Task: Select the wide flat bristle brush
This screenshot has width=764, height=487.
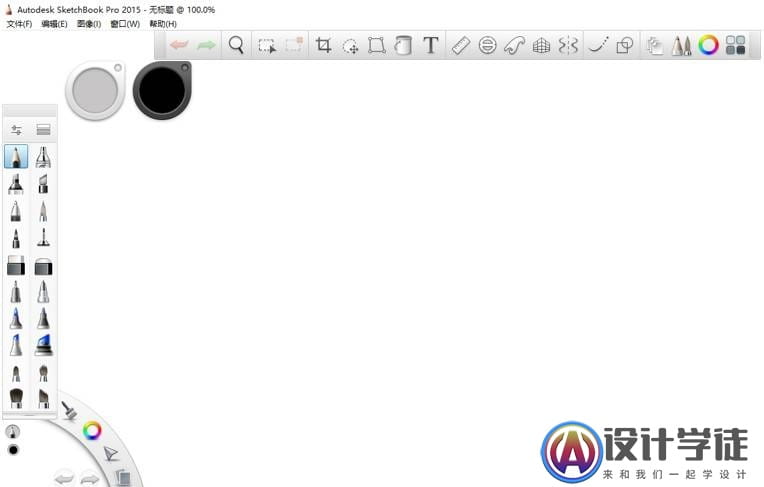Action: click(x=16, y=398)
